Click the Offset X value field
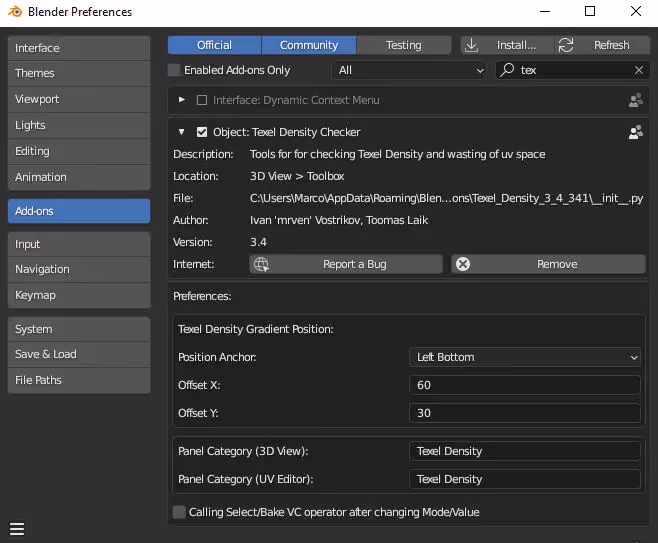The height and width of the screenshot is (543, 658). [525, 385]
